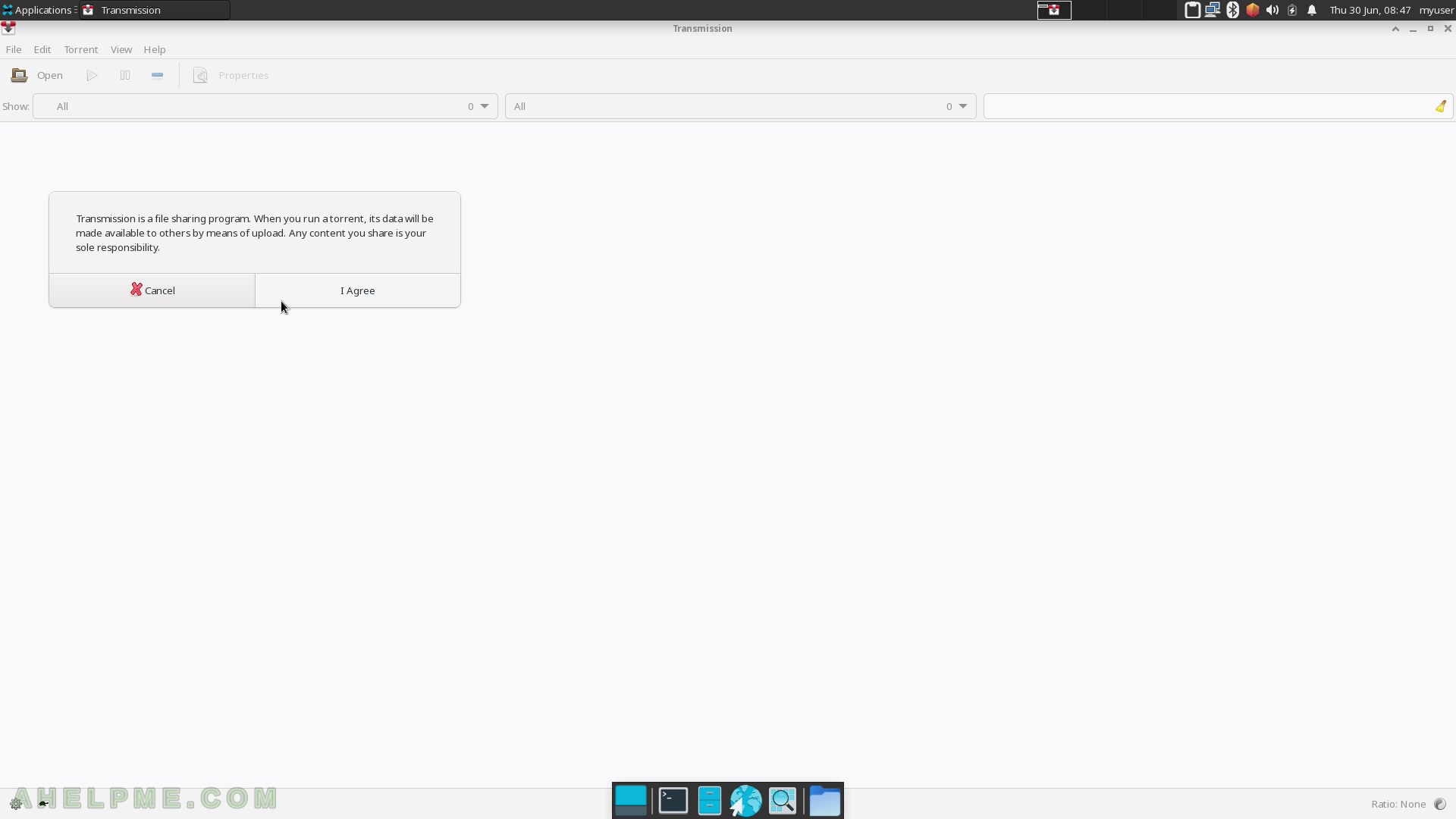Open the myuser session menu
The height and width of the screenshot is (819, 1456).
(1436, 10)
